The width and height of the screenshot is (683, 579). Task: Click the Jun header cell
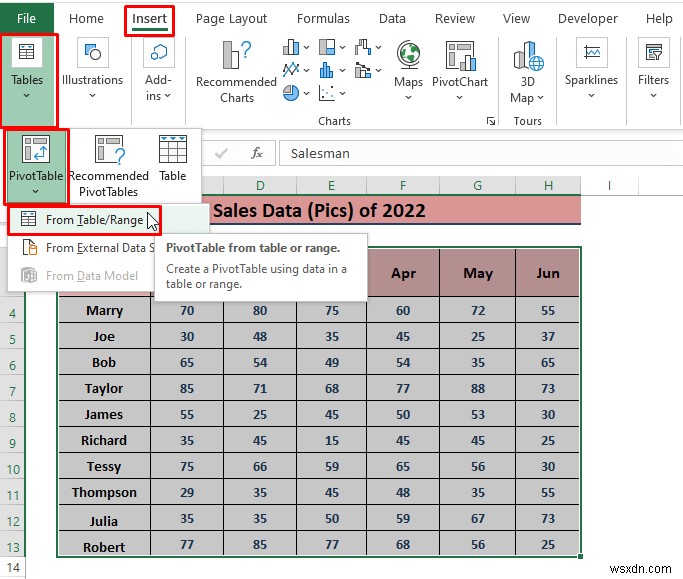548,273
